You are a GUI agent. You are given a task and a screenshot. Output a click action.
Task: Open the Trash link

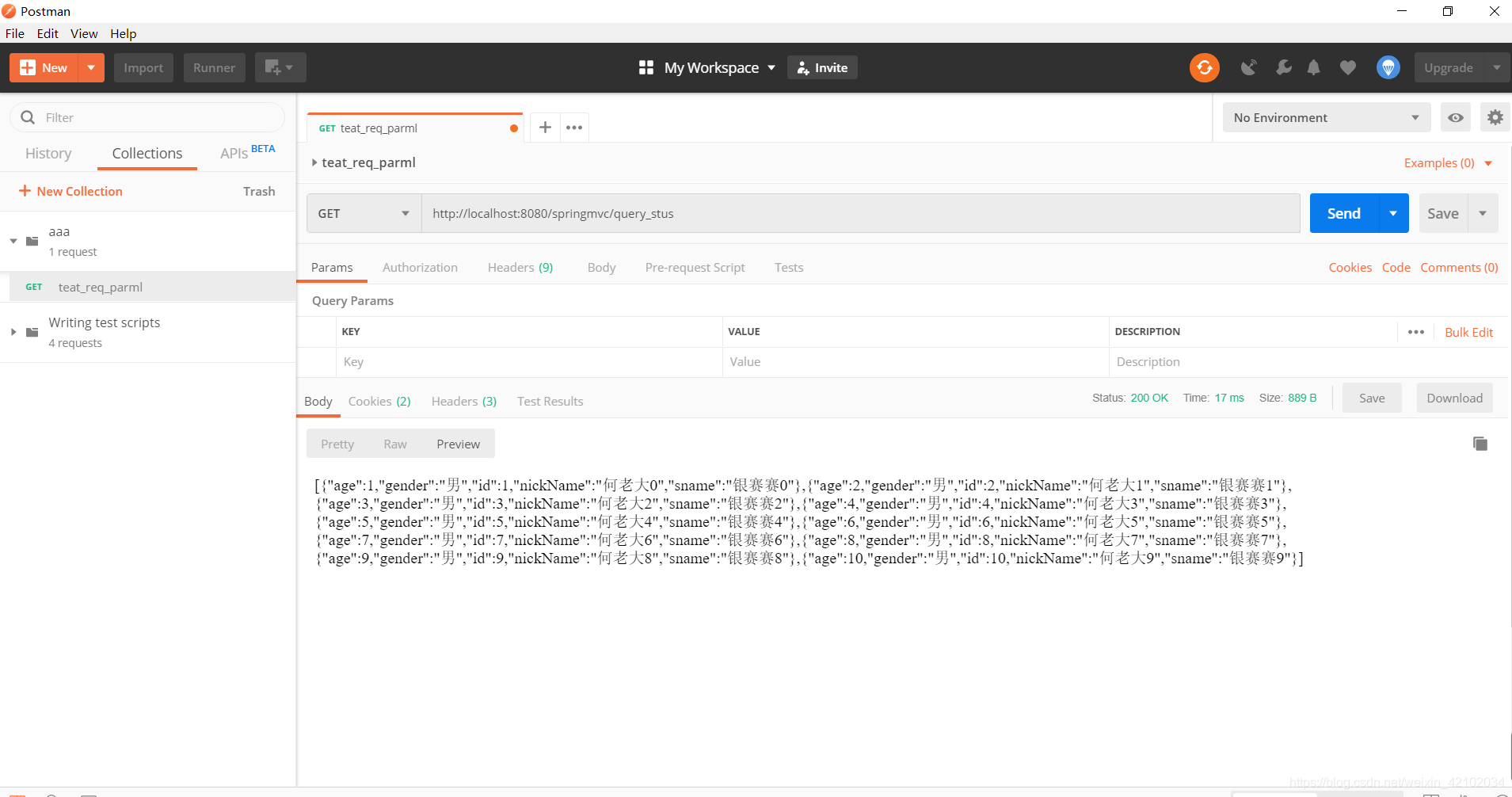[x=259, y=191]
